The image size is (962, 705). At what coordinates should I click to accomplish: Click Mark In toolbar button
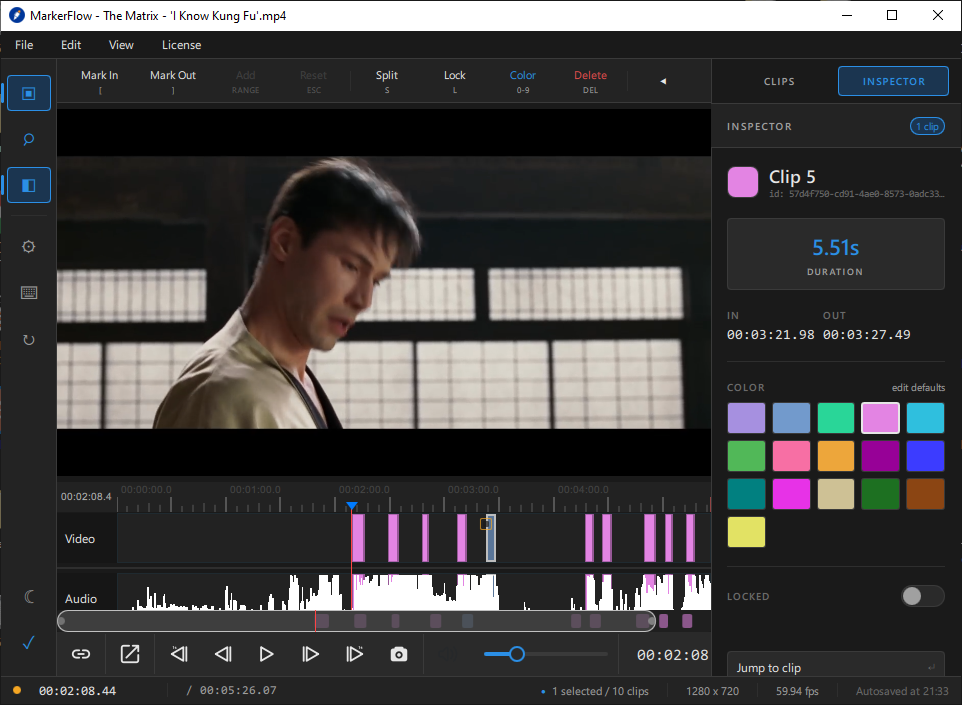point(99,81)
